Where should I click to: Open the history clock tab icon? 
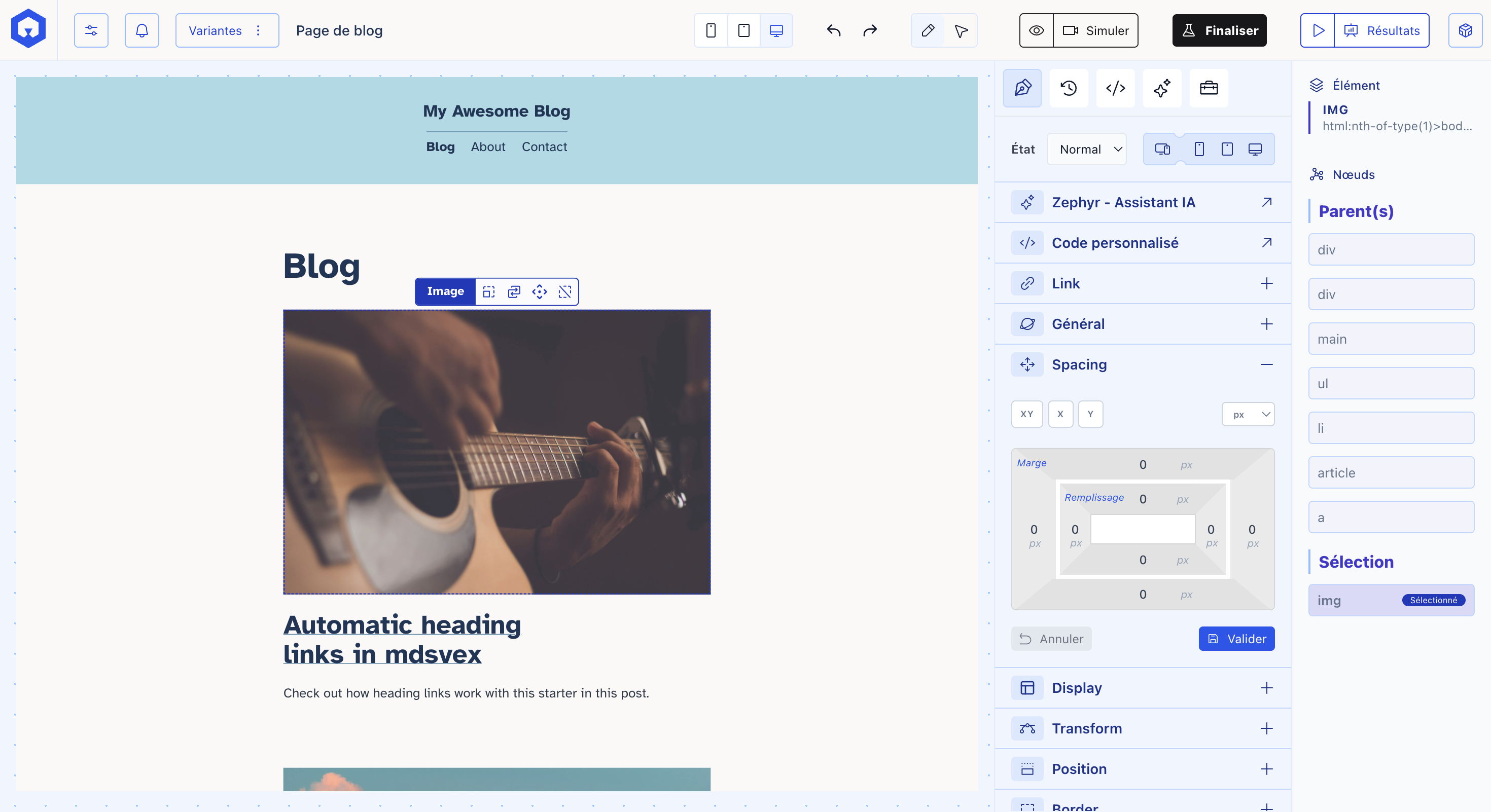pos(1069,88)
